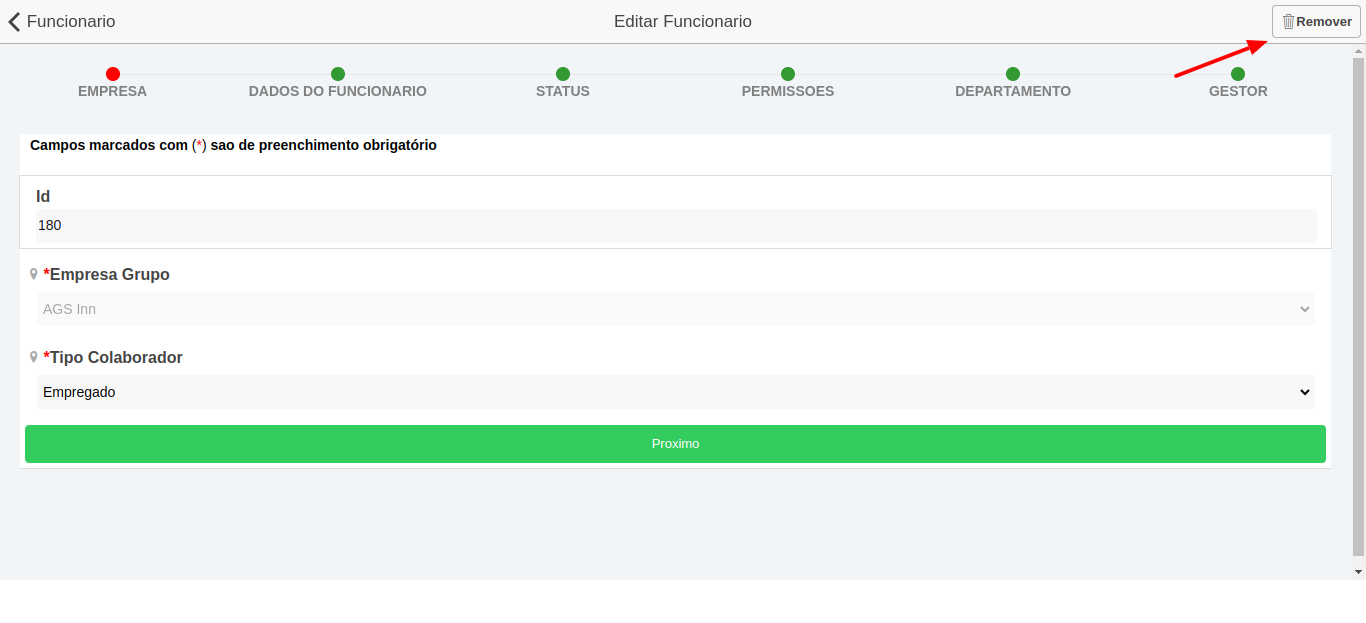This screenshot has width=1366, height=623.
Task: Click the scrollbar down arrow
Action: [1358, 572]
